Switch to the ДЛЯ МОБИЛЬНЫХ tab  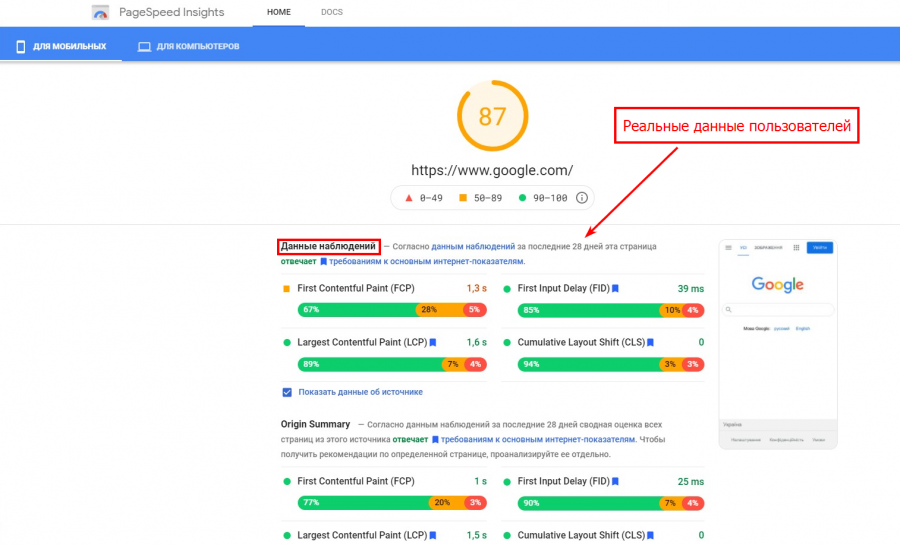[61, 46]
